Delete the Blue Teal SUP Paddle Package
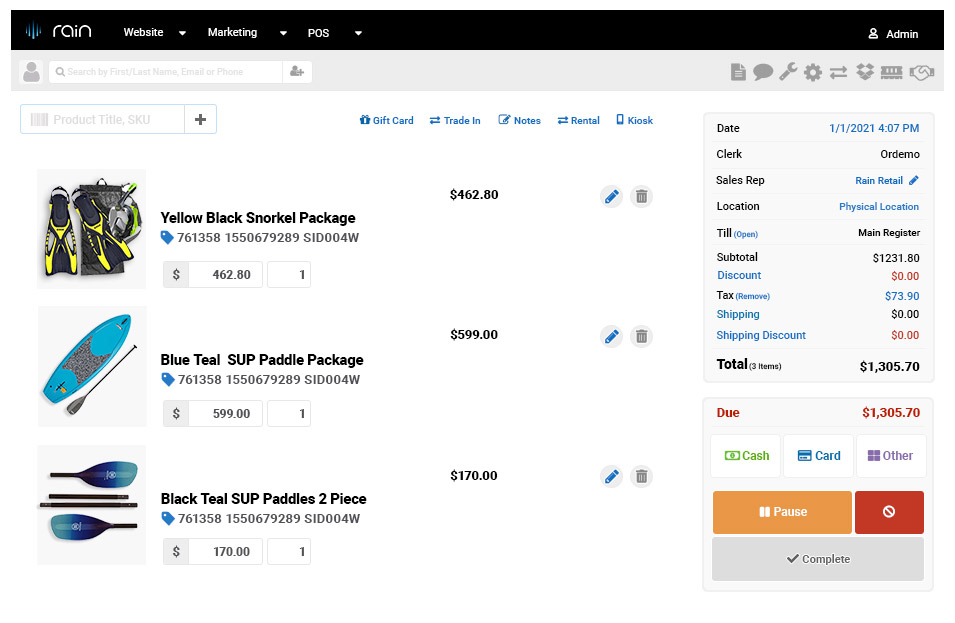 tap(642, 337)
